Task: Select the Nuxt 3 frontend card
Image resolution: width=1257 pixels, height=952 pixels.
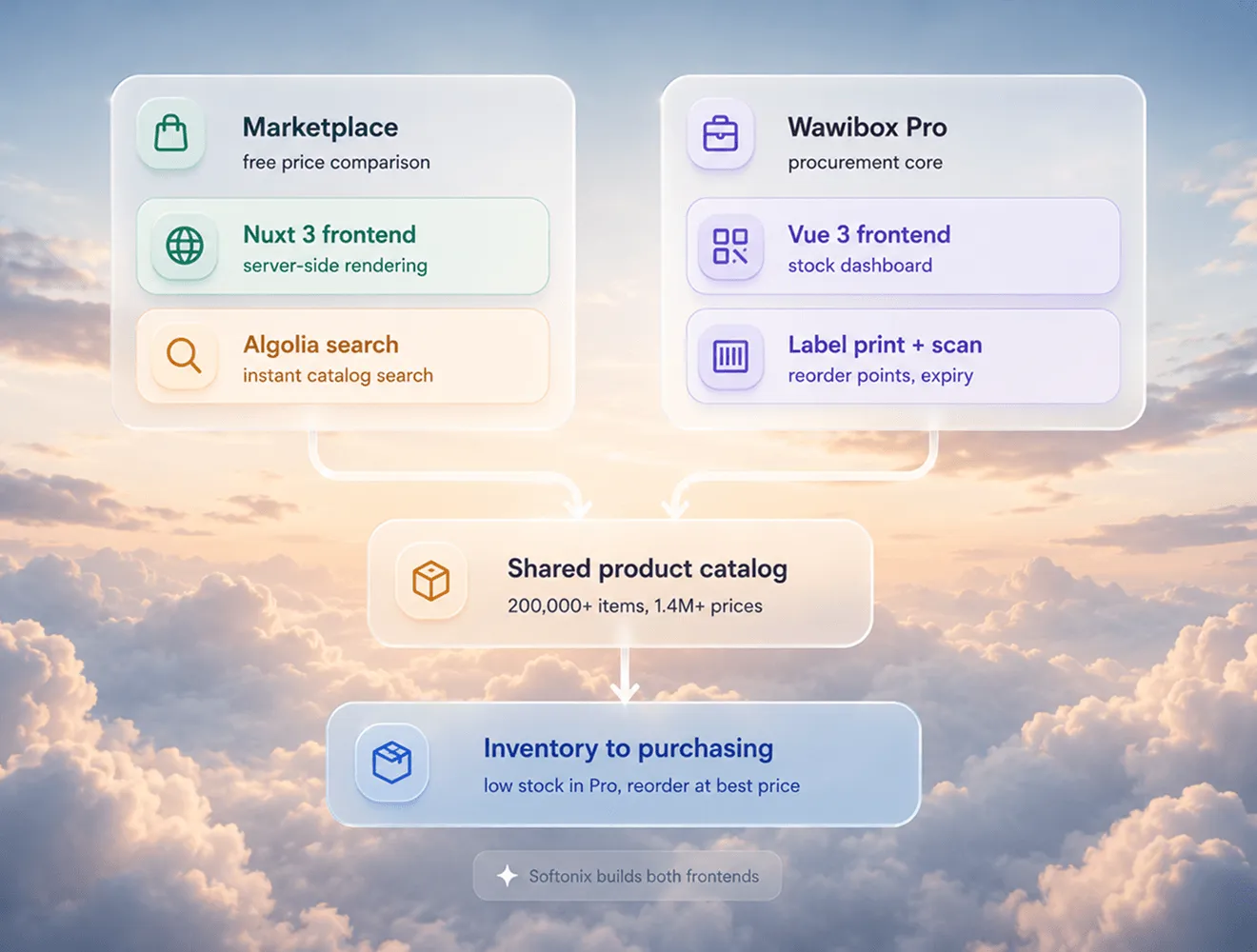Action: click(x=343, y=246)
